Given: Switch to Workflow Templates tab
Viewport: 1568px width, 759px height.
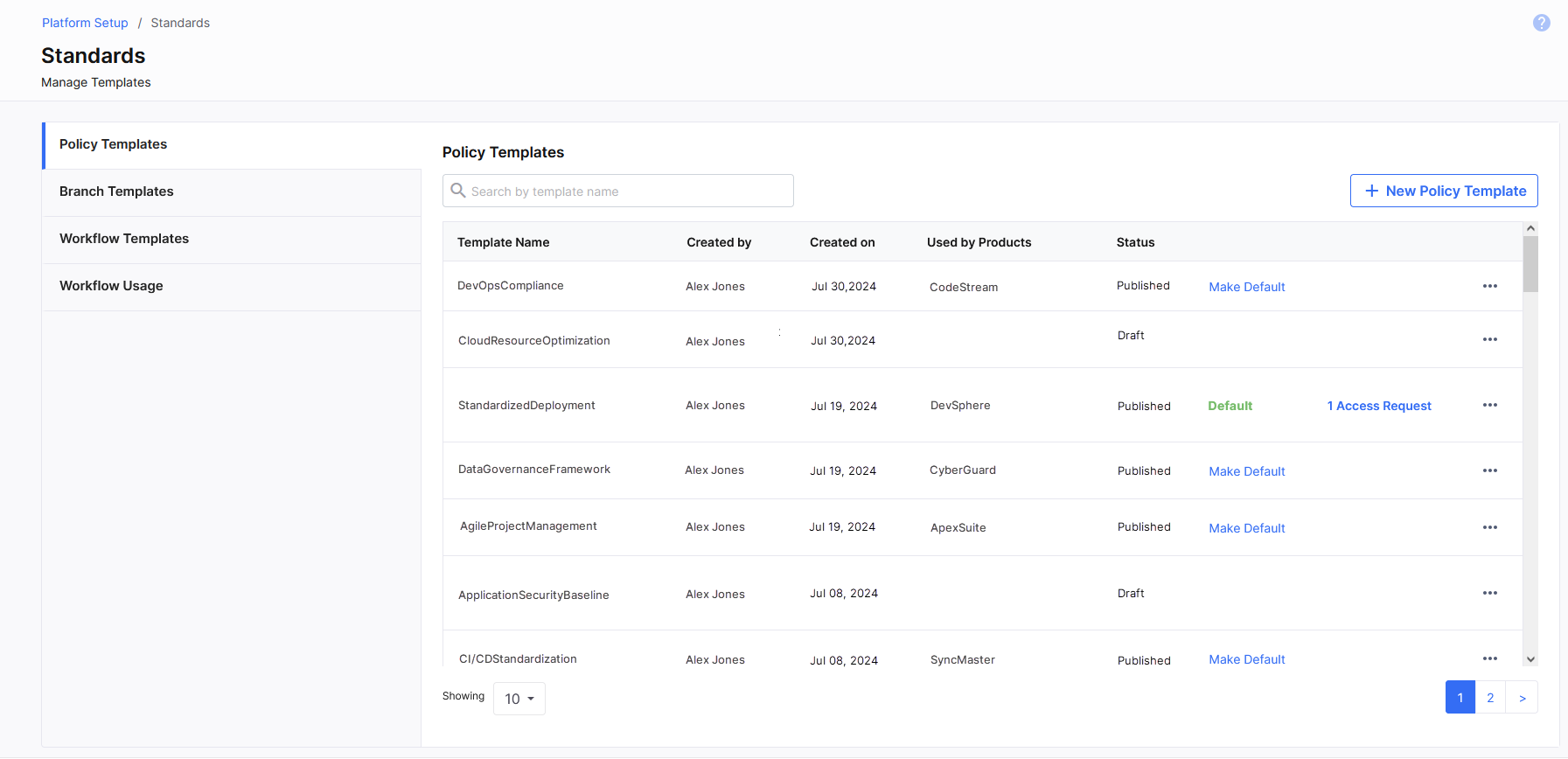Looking at the screenshot, I should (x=232, y=240).
